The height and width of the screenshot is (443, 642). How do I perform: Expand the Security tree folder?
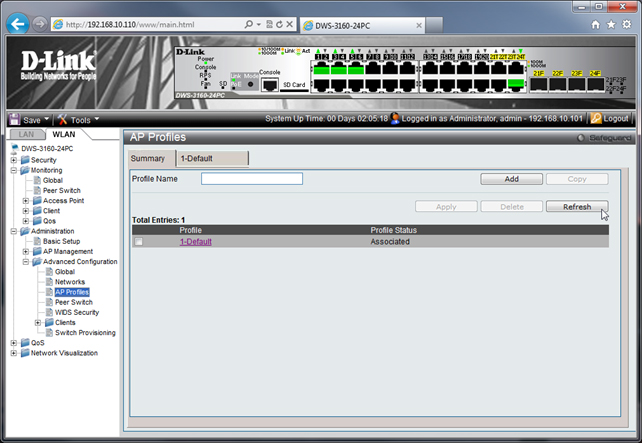coord(13,160)
